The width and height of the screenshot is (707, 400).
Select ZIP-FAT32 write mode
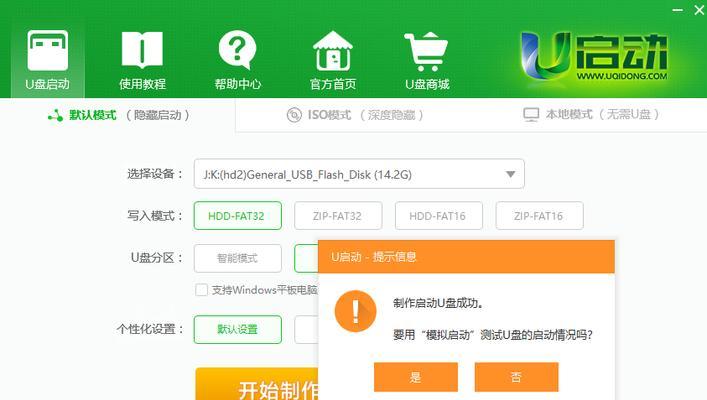[338, 216]
